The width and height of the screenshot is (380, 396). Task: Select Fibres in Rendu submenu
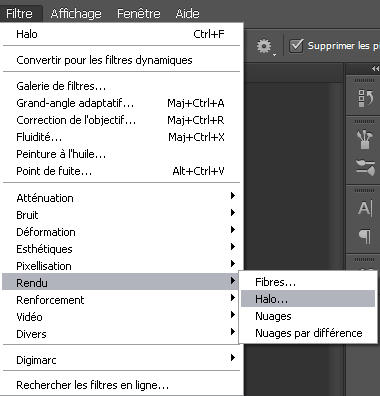click(308, 282)
